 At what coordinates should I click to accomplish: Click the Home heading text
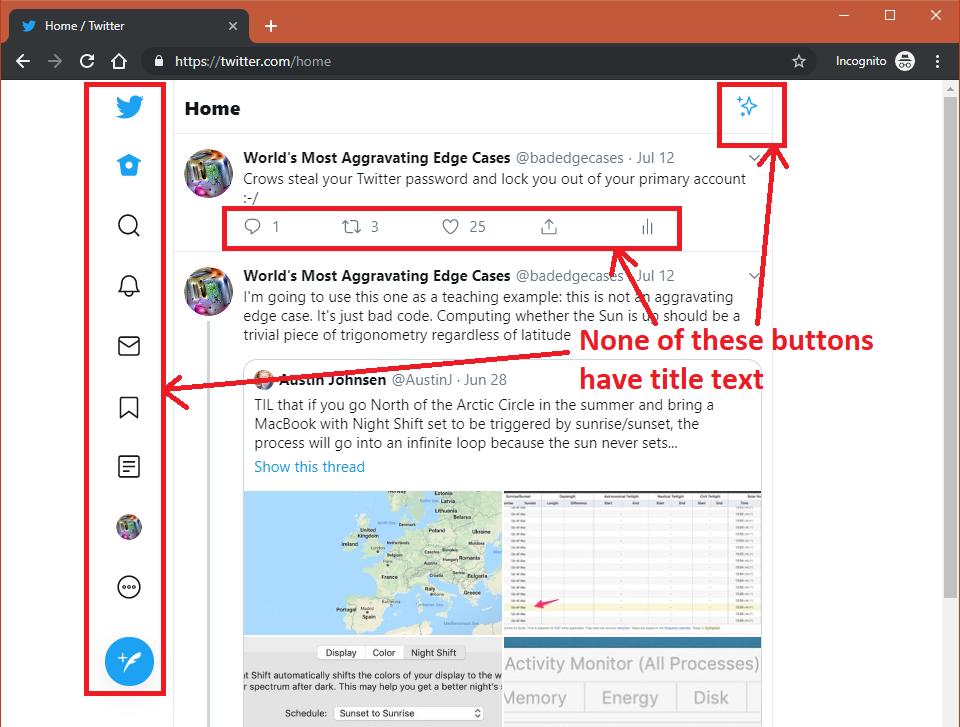[212, 108]
